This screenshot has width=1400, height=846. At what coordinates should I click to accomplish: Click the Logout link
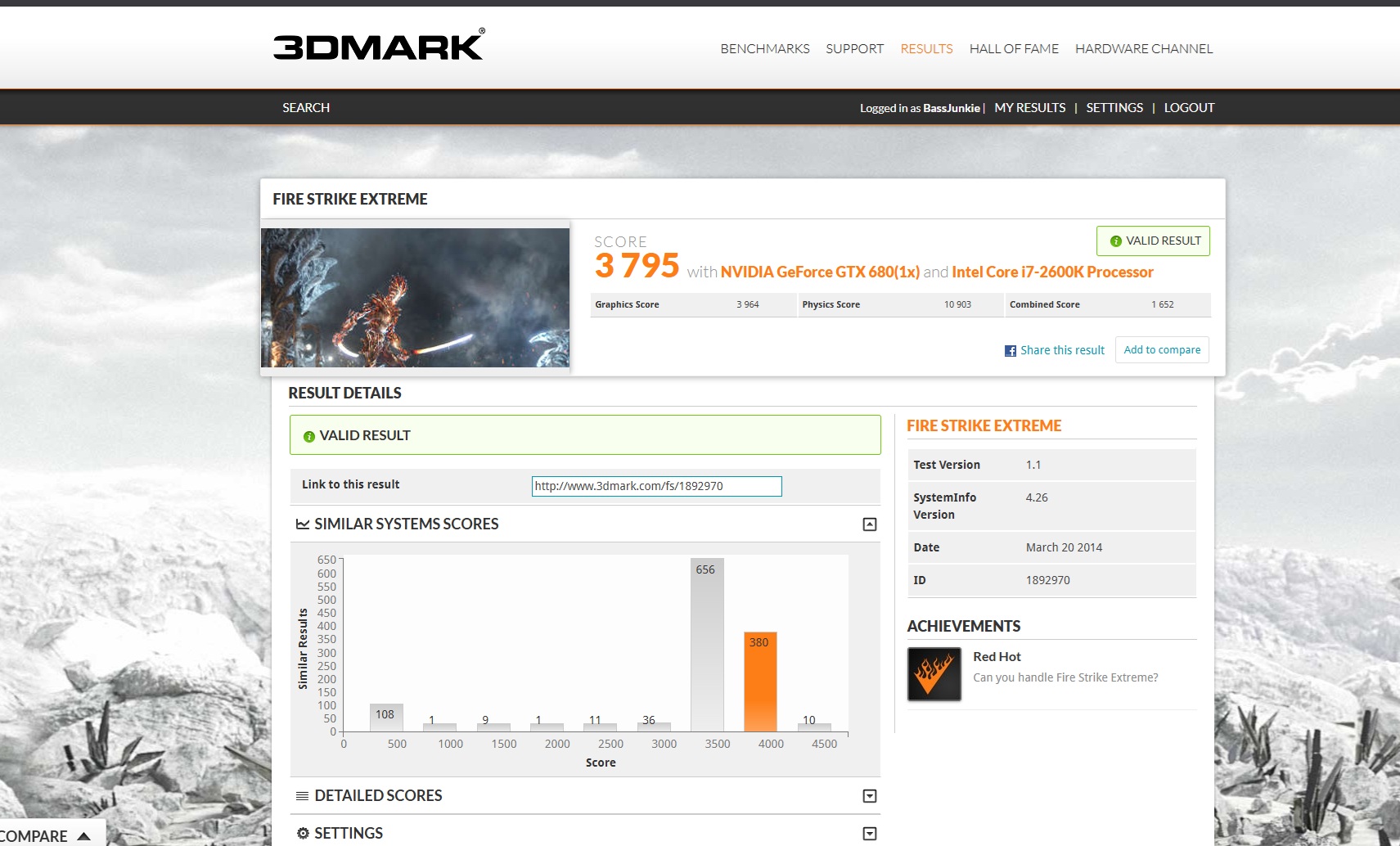pyautogui.click(x=1189, y=108)
